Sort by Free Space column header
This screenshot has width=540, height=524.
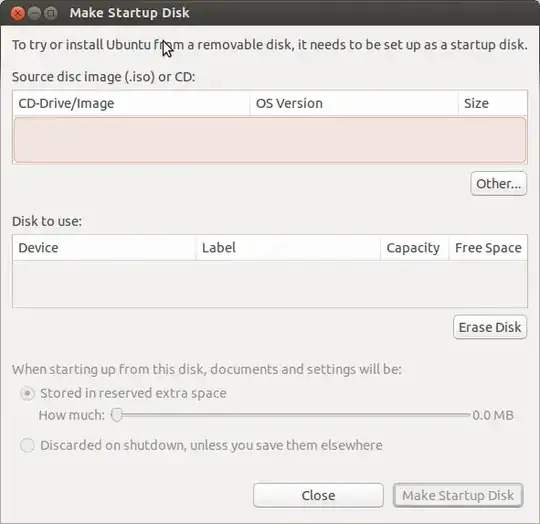coord(488,248)
